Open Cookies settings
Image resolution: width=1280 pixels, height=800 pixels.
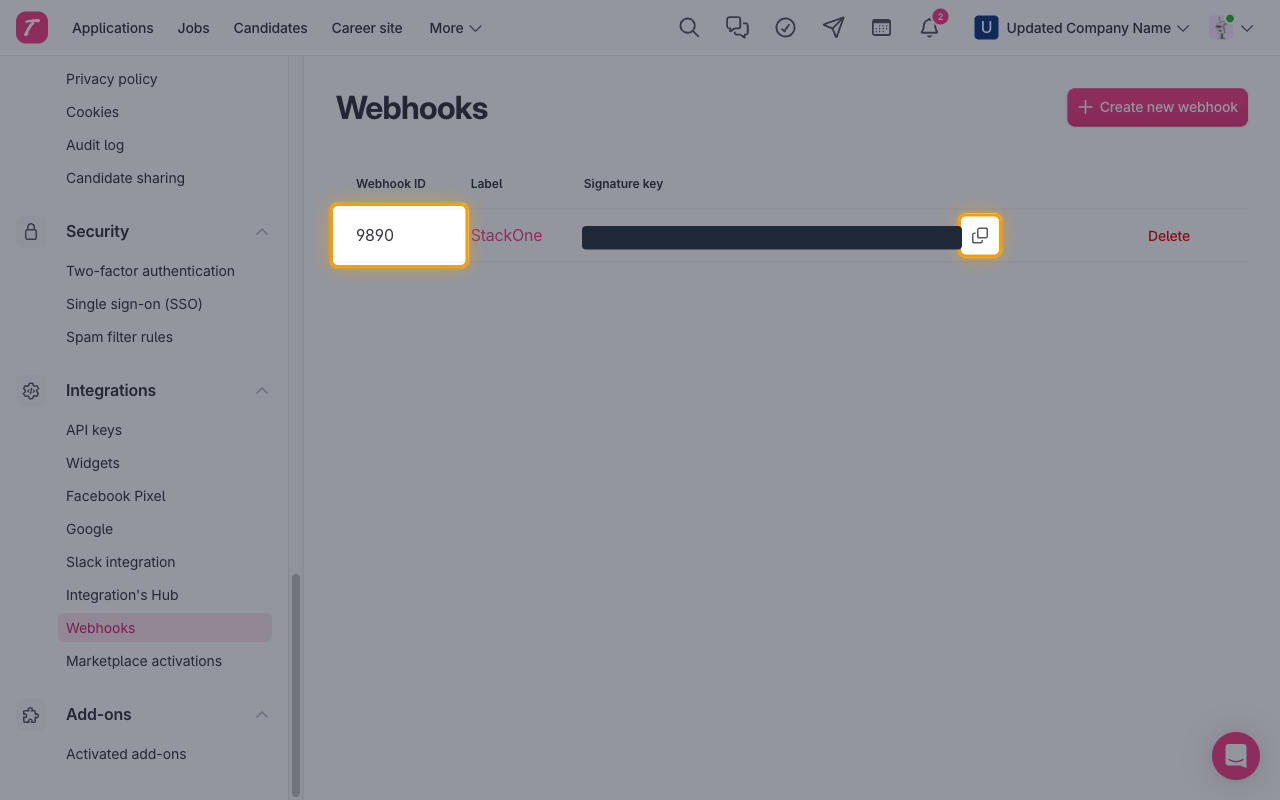(92, 112)
